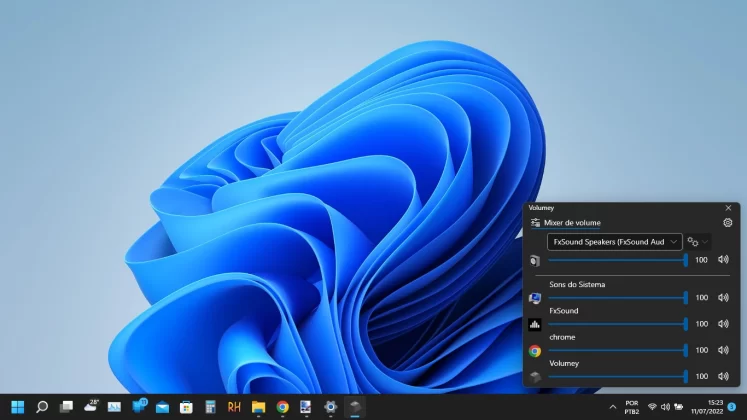Open Calculator from taskbar
Viewport: 747px width, 420px height.
[210, 407]
